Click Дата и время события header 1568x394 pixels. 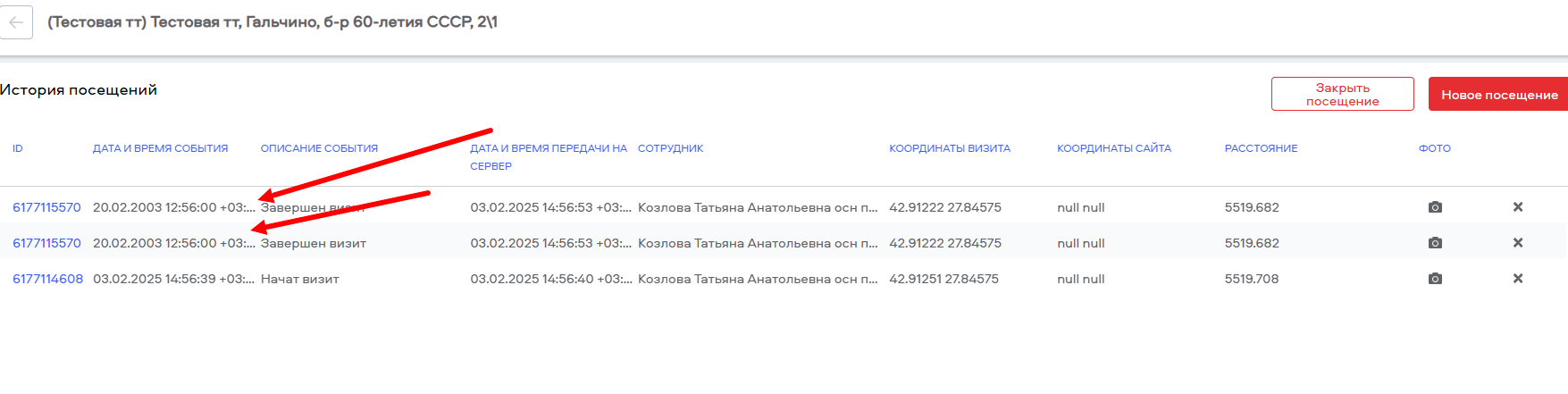coord(161,148)
